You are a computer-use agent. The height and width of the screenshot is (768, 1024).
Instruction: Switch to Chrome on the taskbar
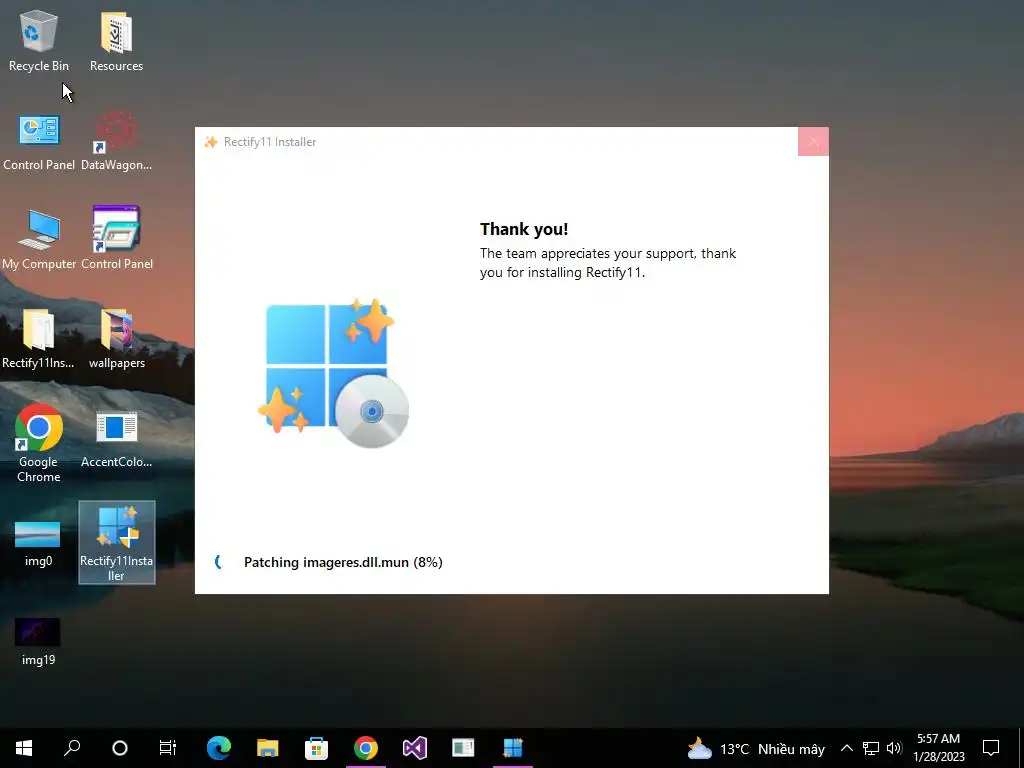366,748
